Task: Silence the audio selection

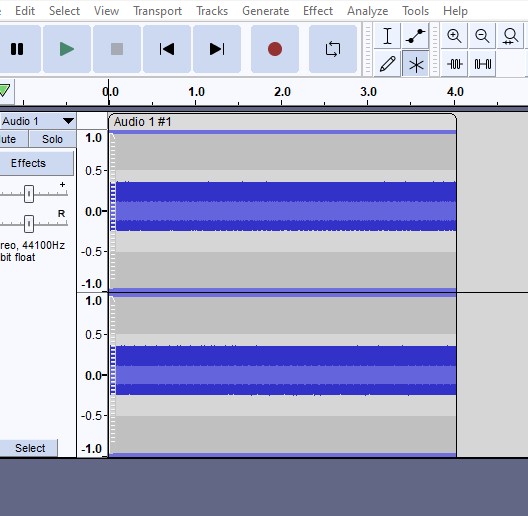Action: [482, 64]
